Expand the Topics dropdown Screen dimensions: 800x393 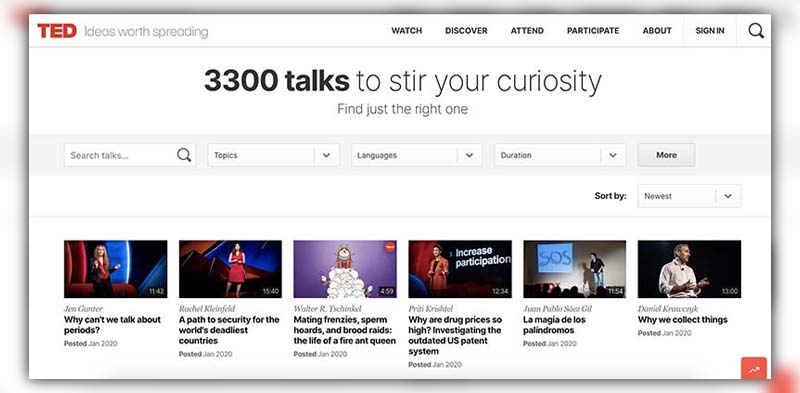(273, 155)
